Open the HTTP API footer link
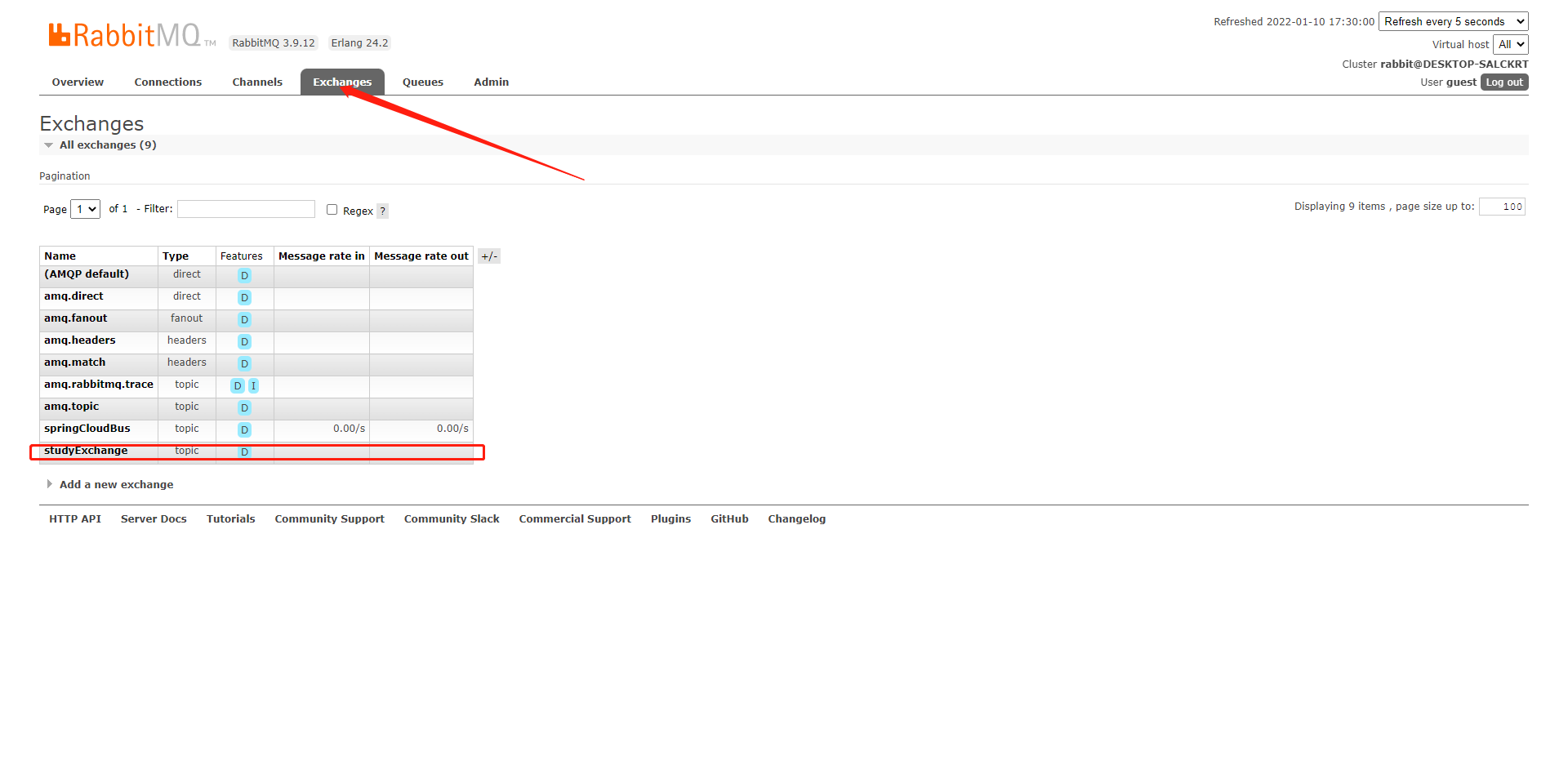The image size is (1568, 765). (x=75, y=519)
